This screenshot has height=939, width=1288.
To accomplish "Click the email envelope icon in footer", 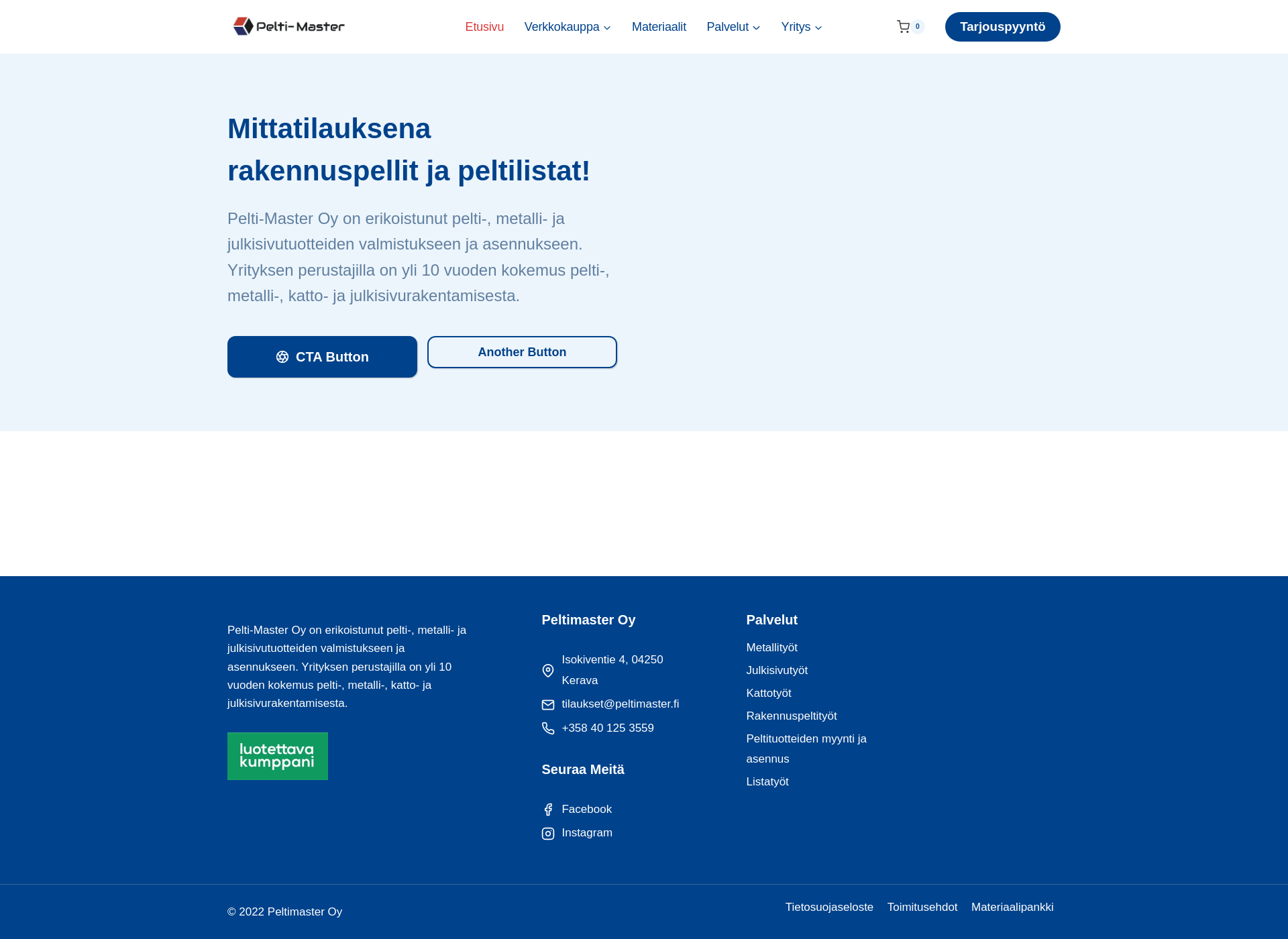I will click(547, 704).
